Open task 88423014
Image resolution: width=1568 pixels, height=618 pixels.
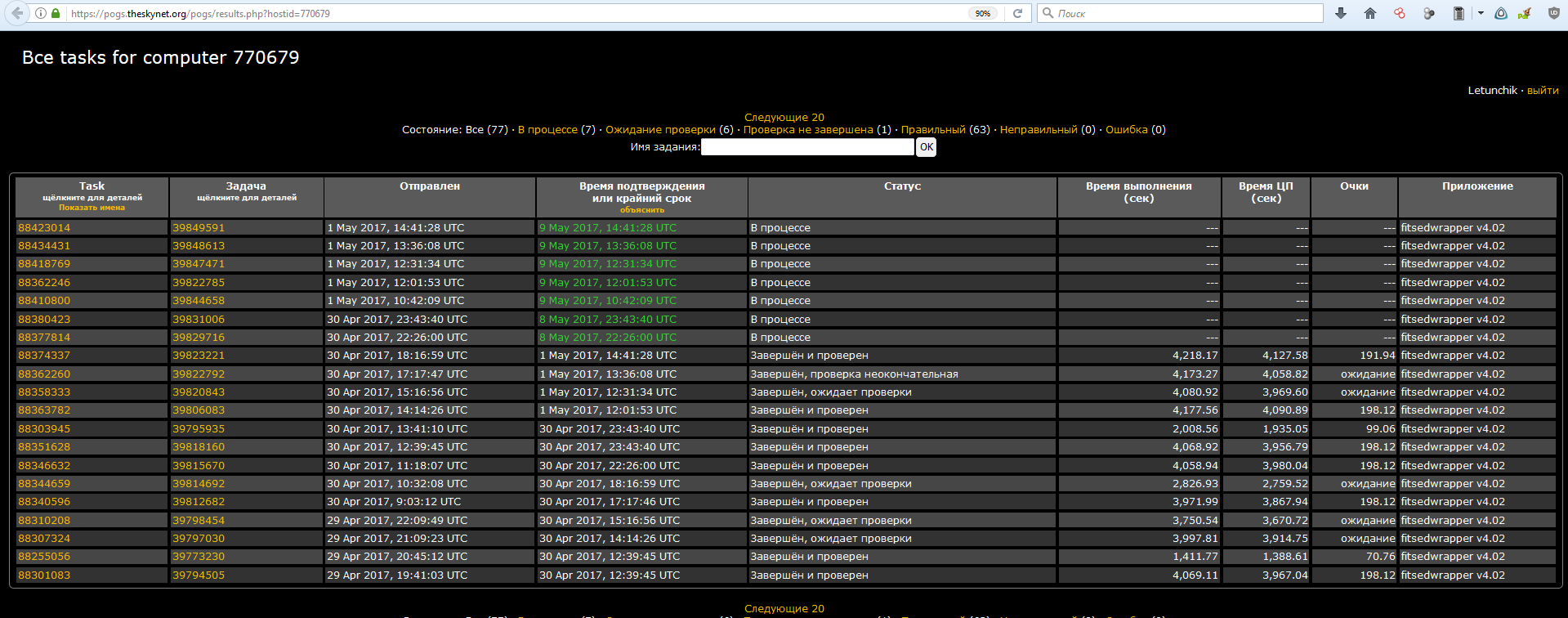pos(44,227)
